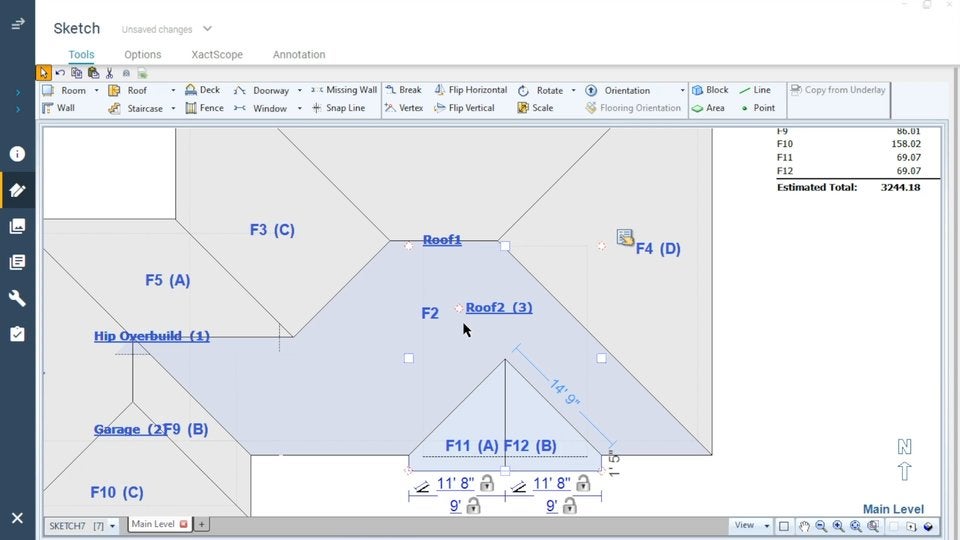Cut with the scissors icon
Image resolution: width=960 pixels, height=540 pixels.
click(110, 73)
